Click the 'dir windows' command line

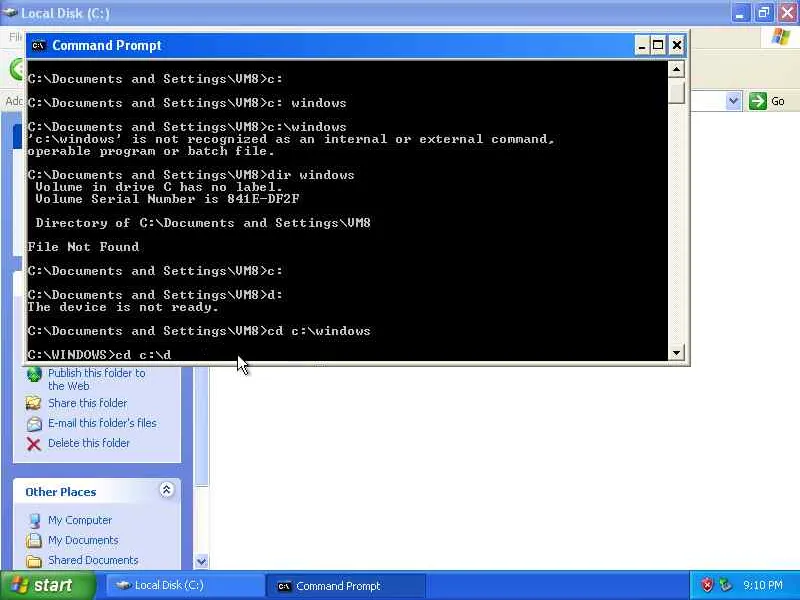point(191,175)
